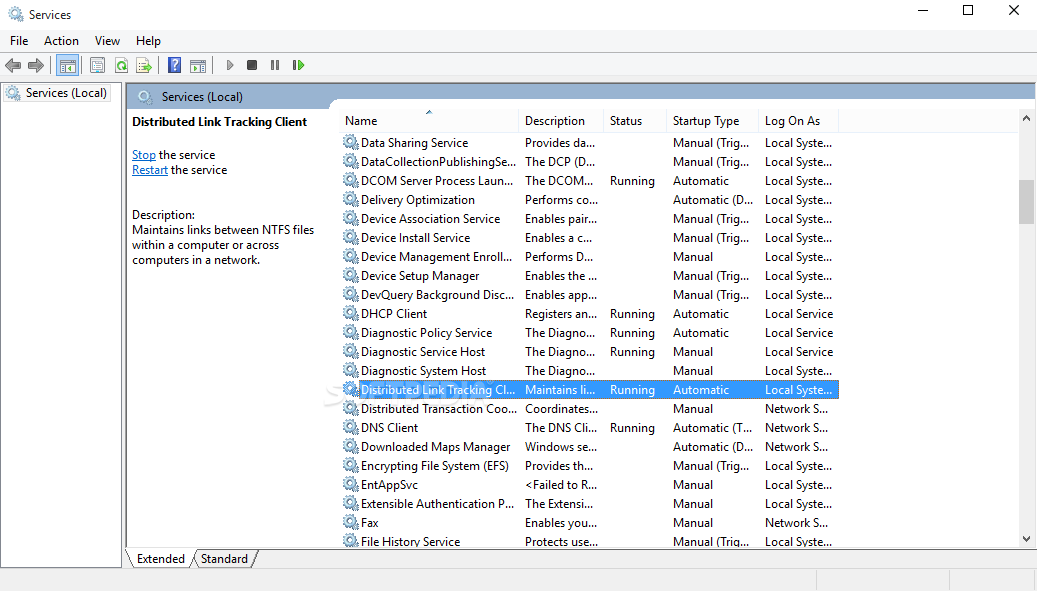Sort by the Startup Type column header
The image size is (1037, 591).
point(711,121)
